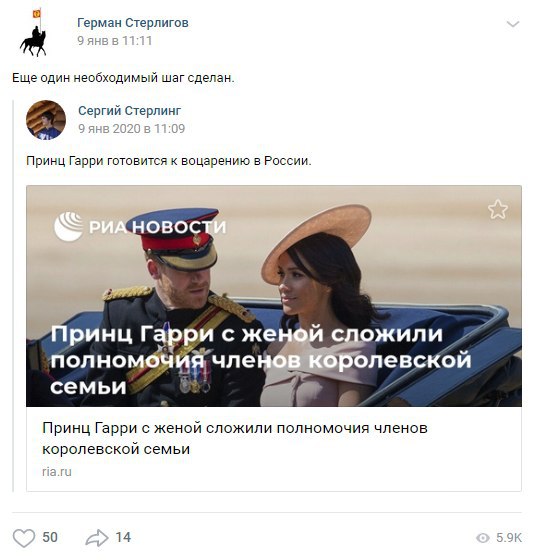Click the like count 50
Screen dimensions: 537x560
[x=50, y=538]
